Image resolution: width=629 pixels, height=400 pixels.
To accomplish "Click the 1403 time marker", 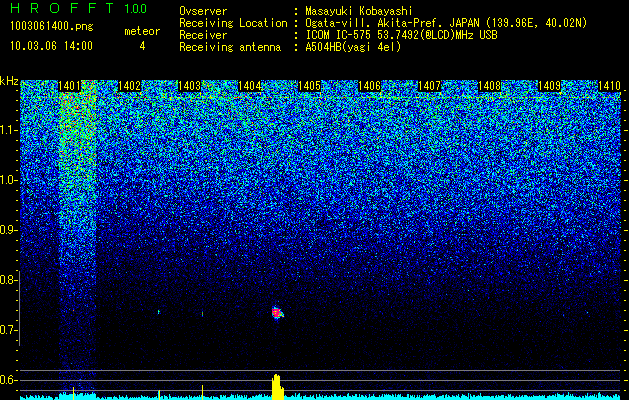I will [x=189, y=86].
